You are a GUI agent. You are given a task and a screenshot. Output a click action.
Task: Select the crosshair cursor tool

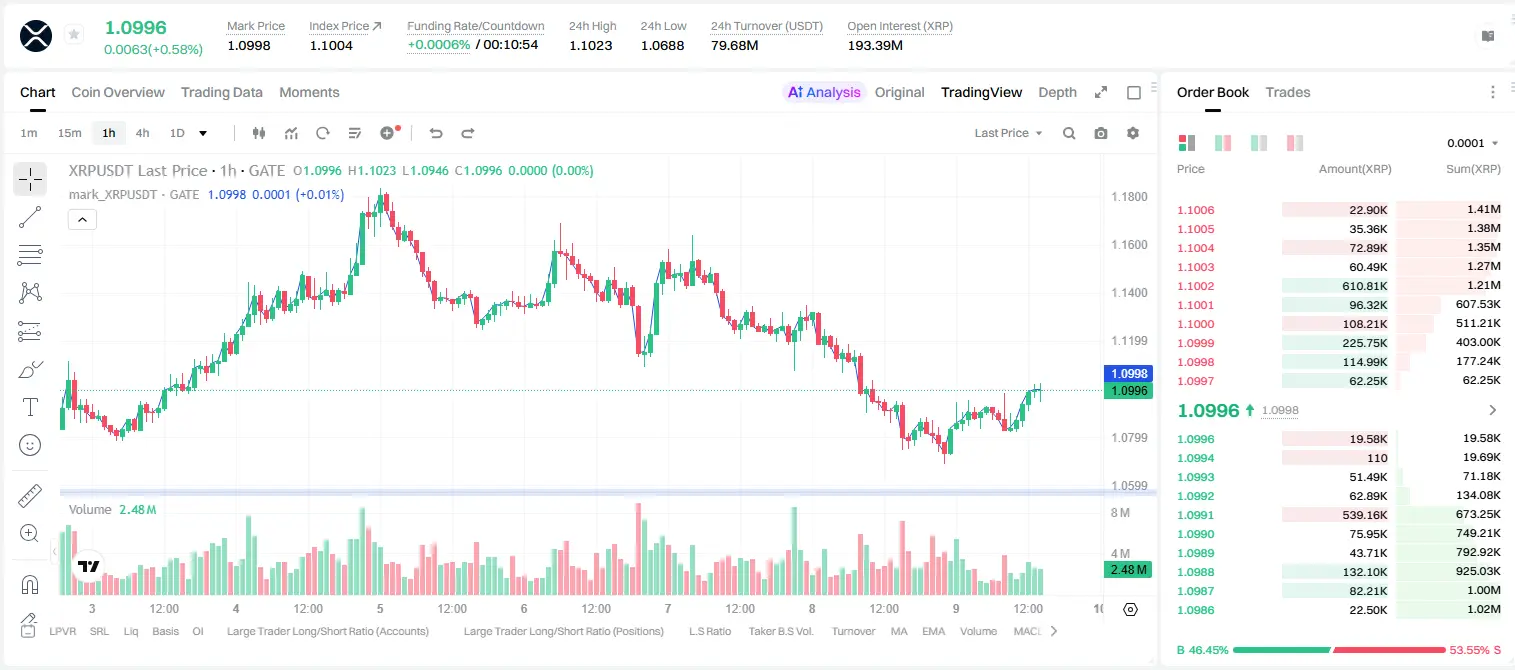30,180
